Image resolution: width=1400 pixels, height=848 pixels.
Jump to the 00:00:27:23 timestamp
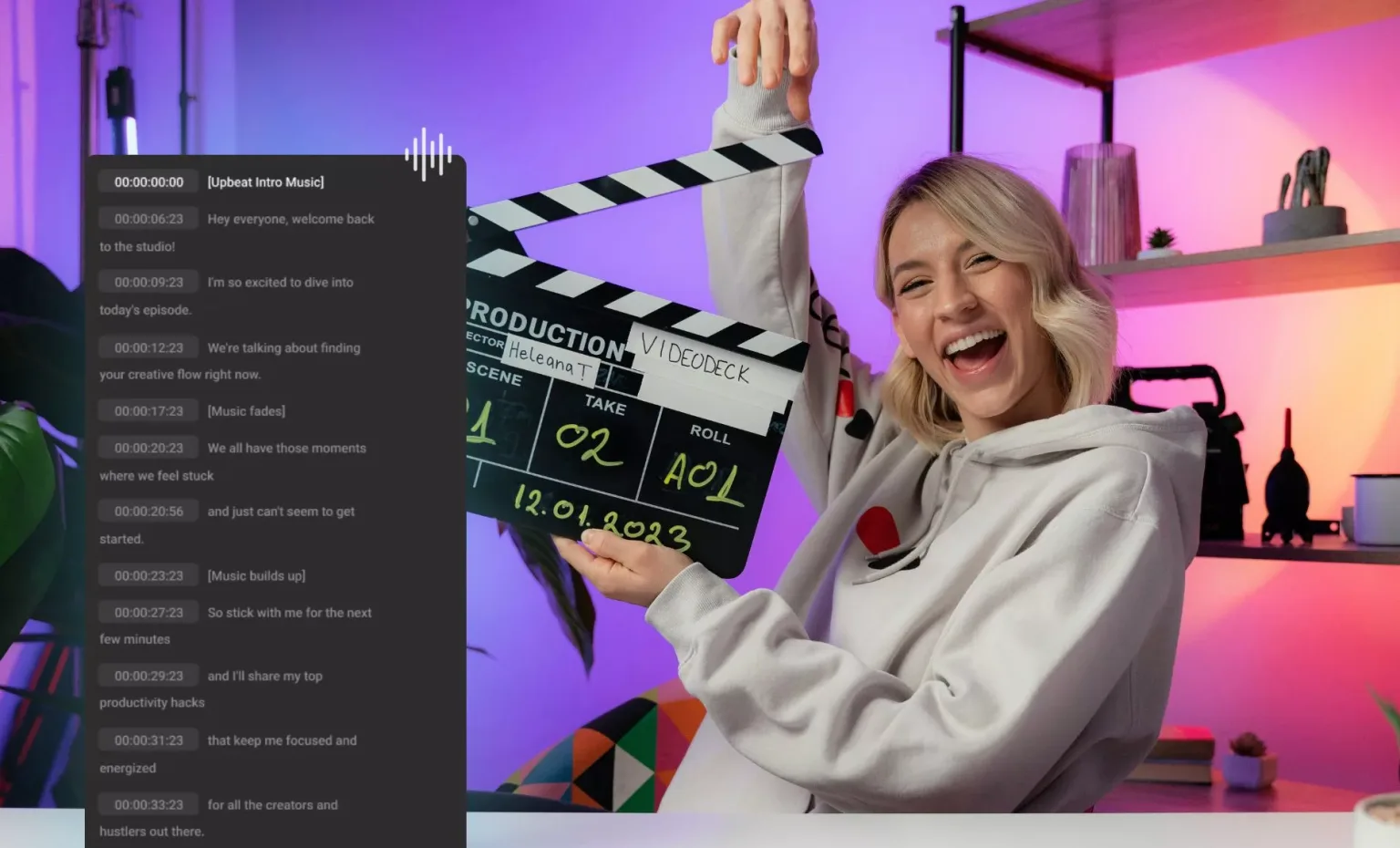149,613
